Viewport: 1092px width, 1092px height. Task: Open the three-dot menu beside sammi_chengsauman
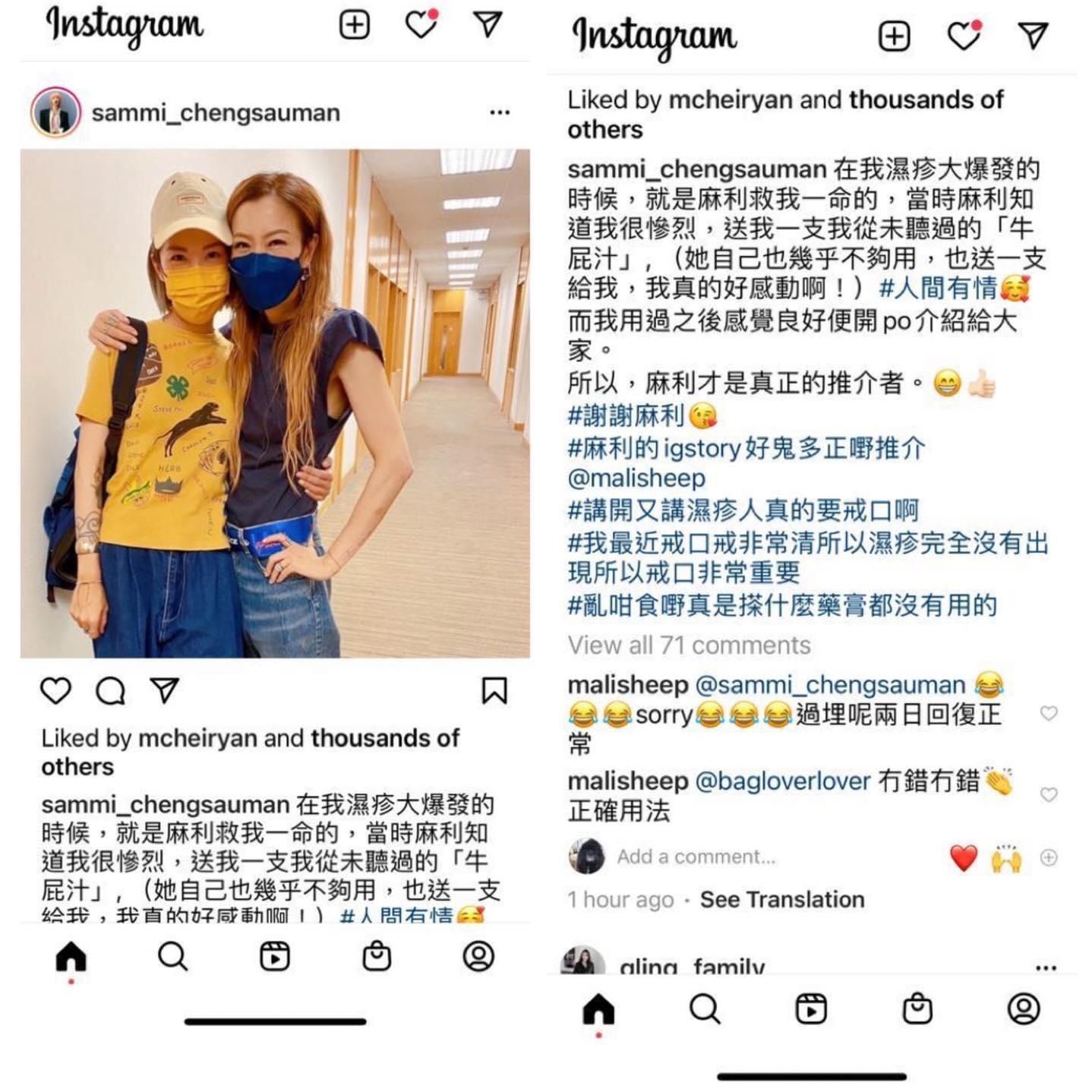[500, 112]
